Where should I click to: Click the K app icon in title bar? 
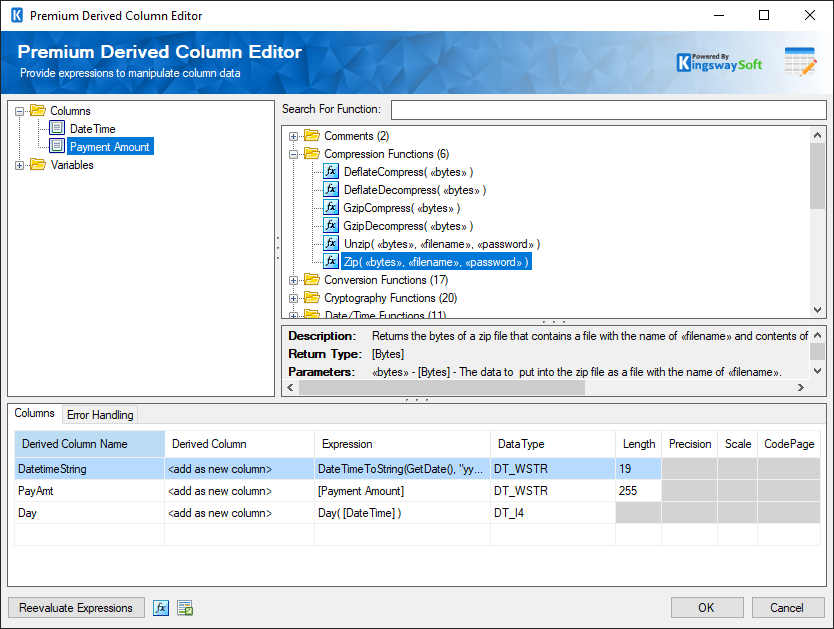[x=17, y=15]
